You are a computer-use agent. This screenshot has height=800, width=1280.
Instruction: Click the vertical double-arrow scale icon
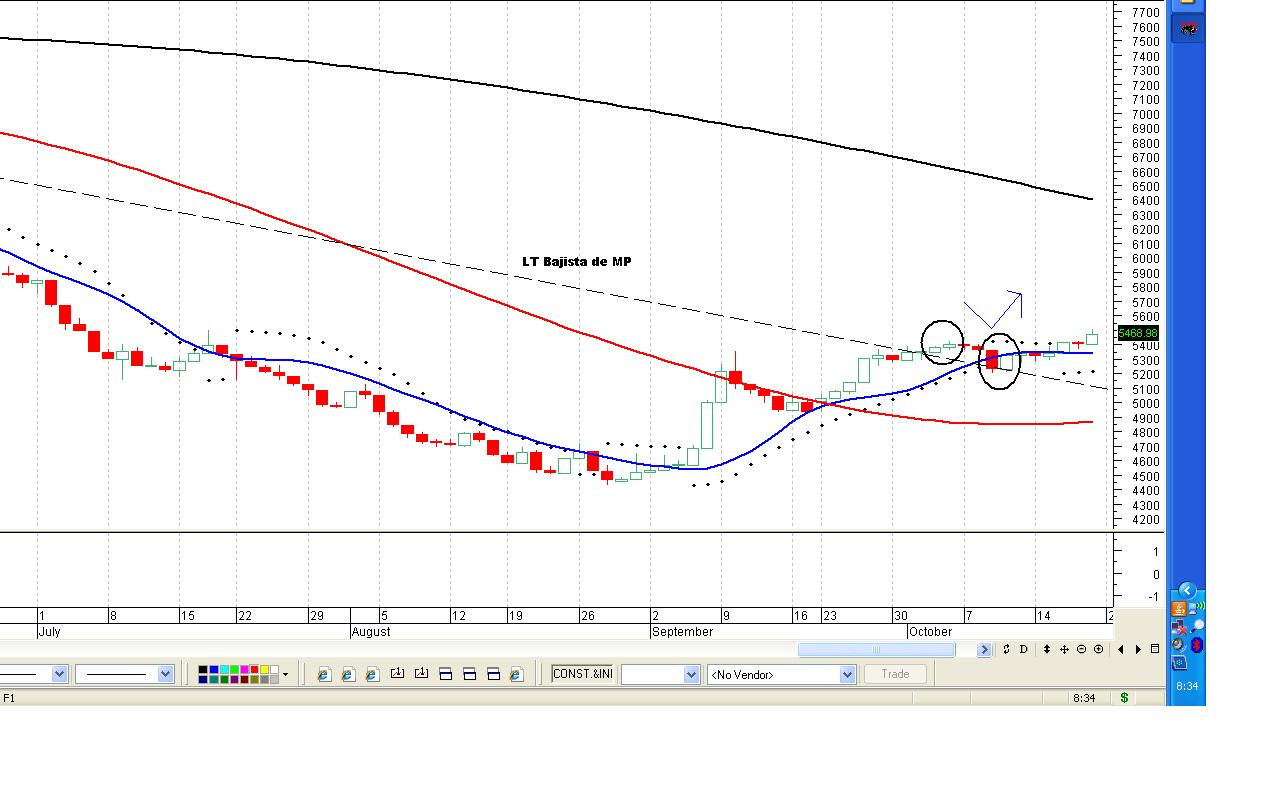(1047, 649)
